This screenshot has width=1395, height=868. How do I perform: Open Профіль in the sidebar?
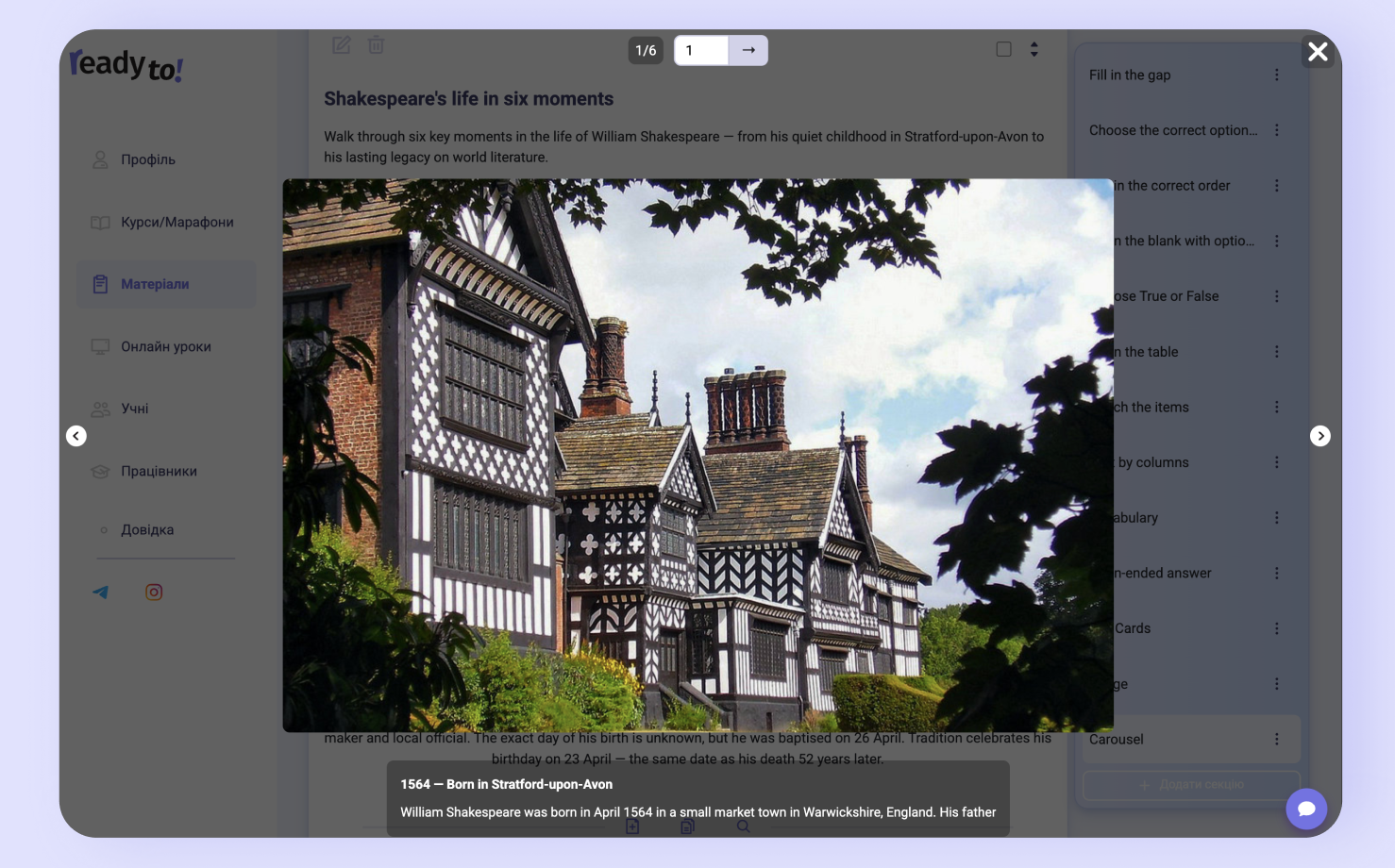[x=166, y=159]
